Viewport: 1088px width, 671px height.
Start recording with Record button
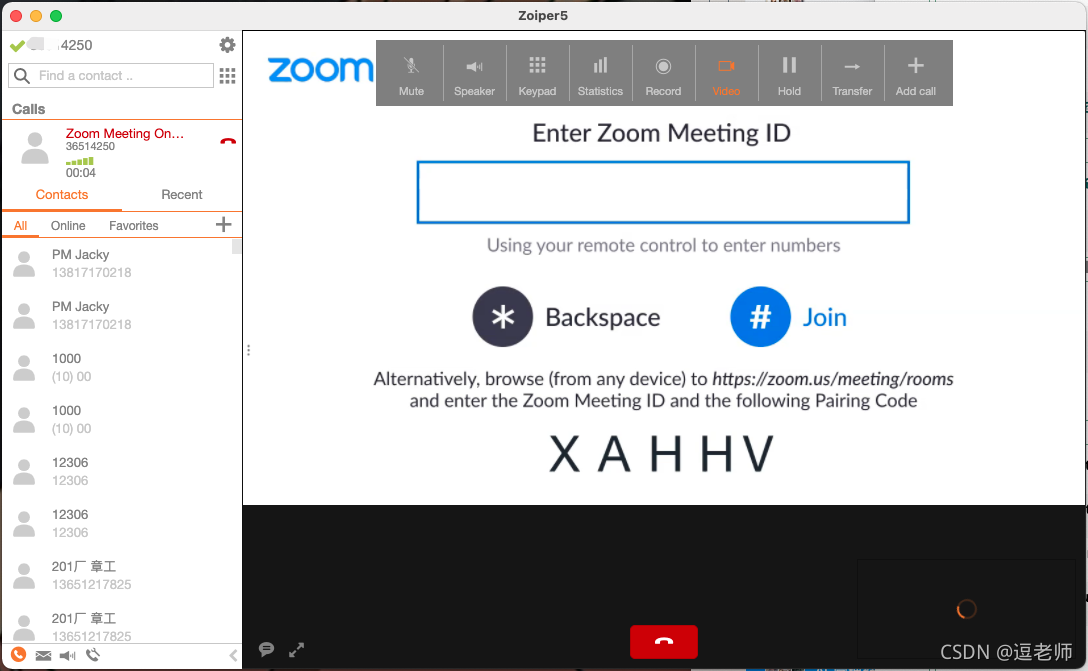(x=663, y=74)
